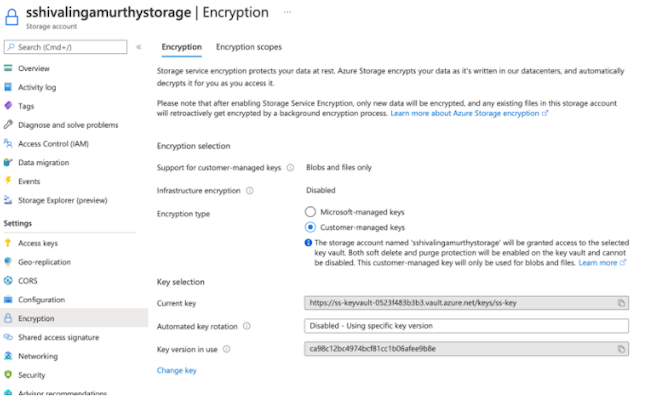Open Geo-replication settings
This screenshot has height=399, width=650.
(x=44, y=262)
